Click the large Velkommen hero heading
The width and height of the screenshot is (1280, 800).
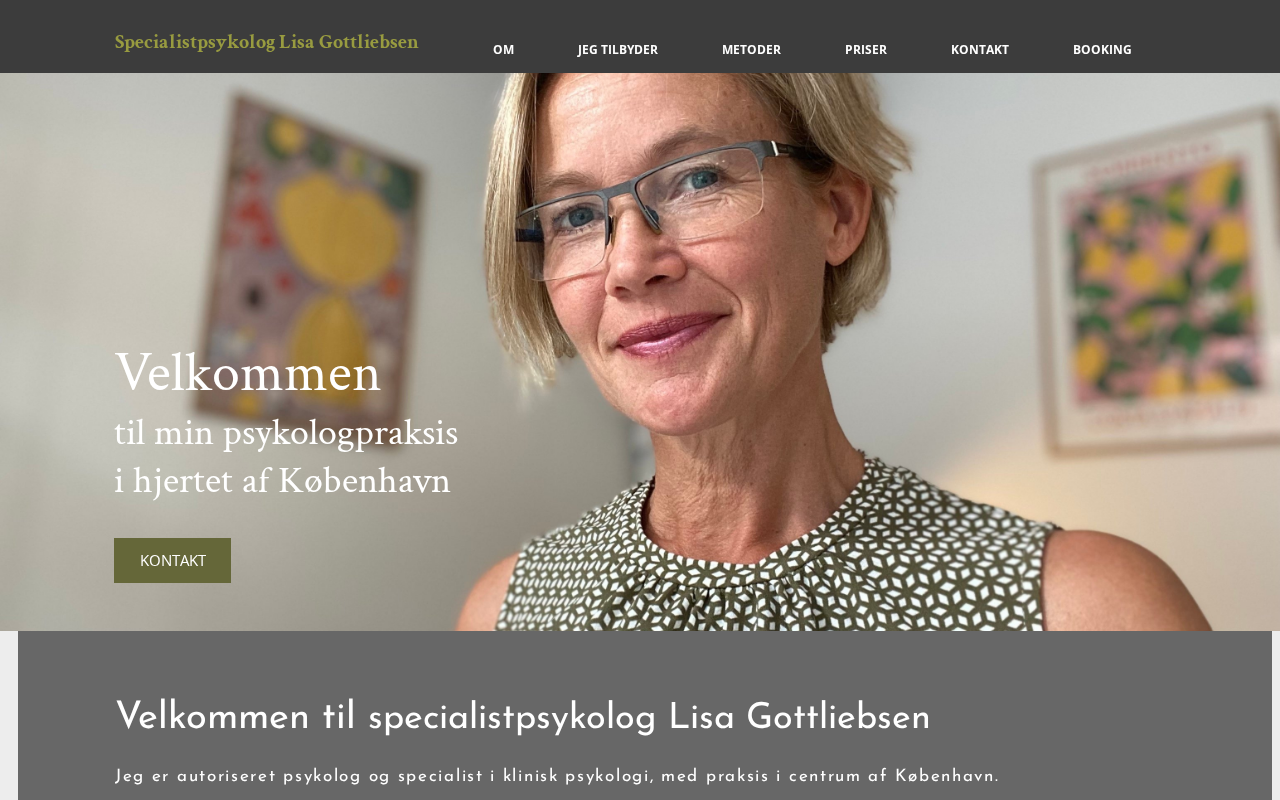[x=248, y=373]
